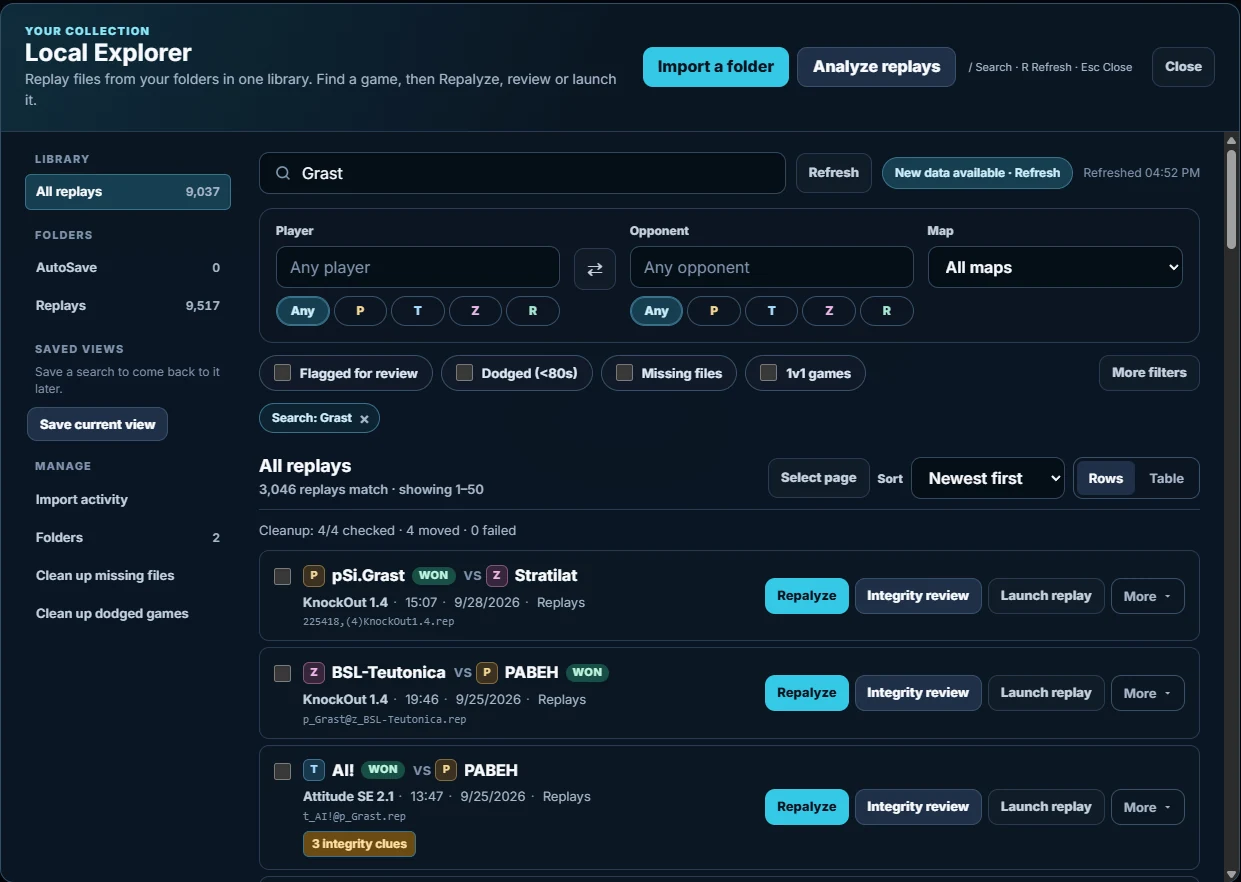The height and width of the screenshot is (882, 1241).
Task: Click the P badge beside PABEH in the AI! row
Action: pos(446,770)
